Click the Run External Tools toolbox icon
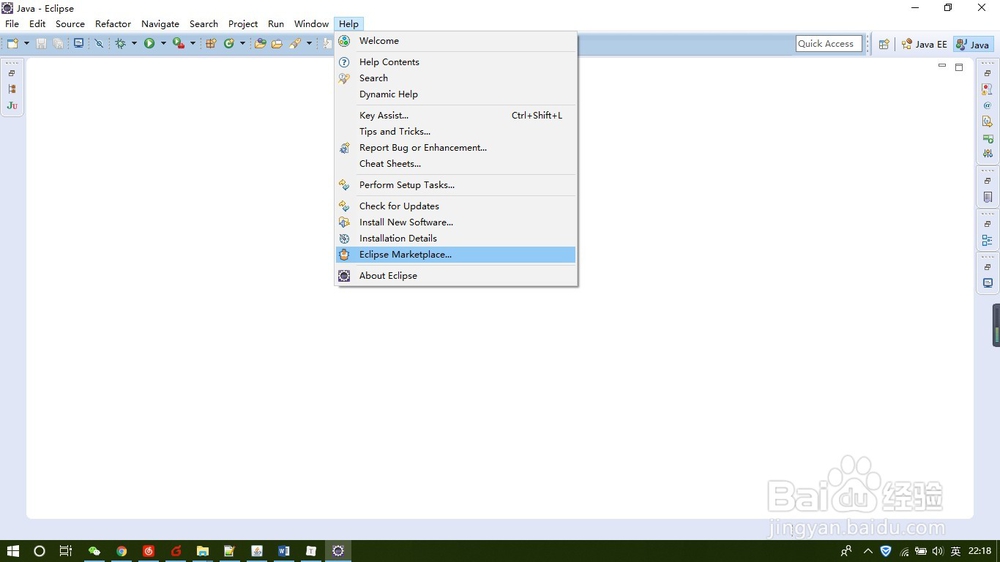Screen dimensions: 1000x562 click(179, 43)
